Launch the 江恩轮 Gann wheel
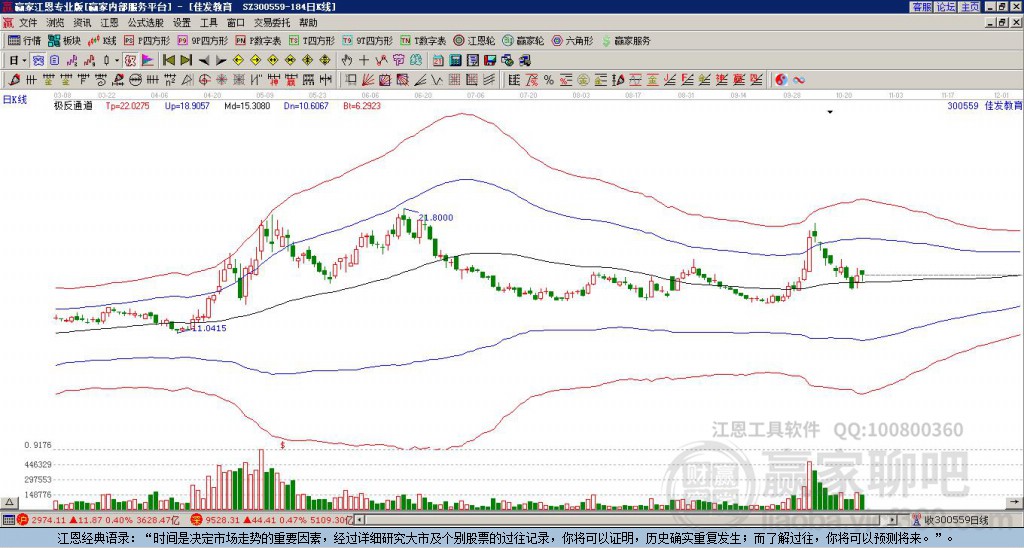 (x=475, y=40)
